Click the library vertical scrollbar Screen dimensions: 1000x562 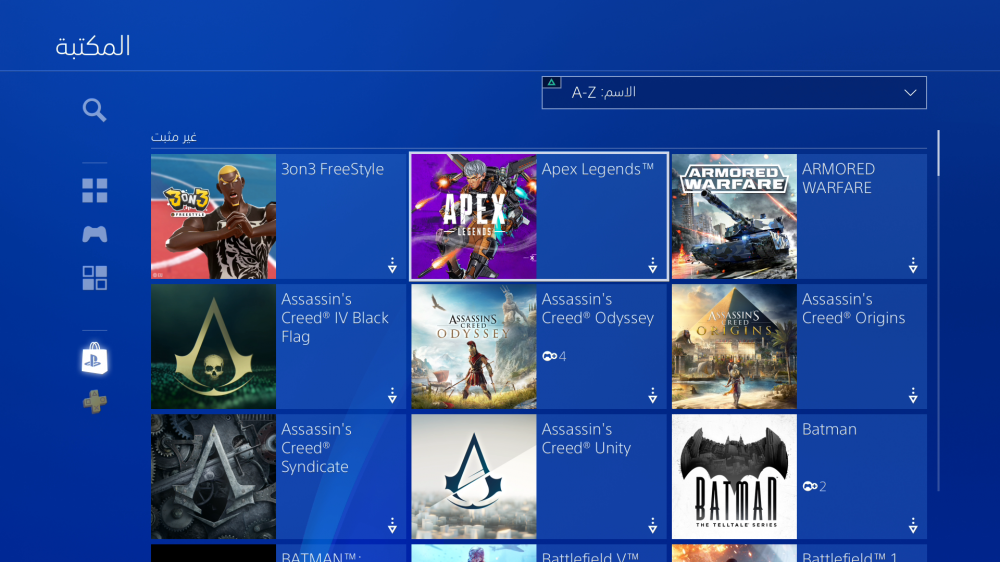tap(938, 310)
